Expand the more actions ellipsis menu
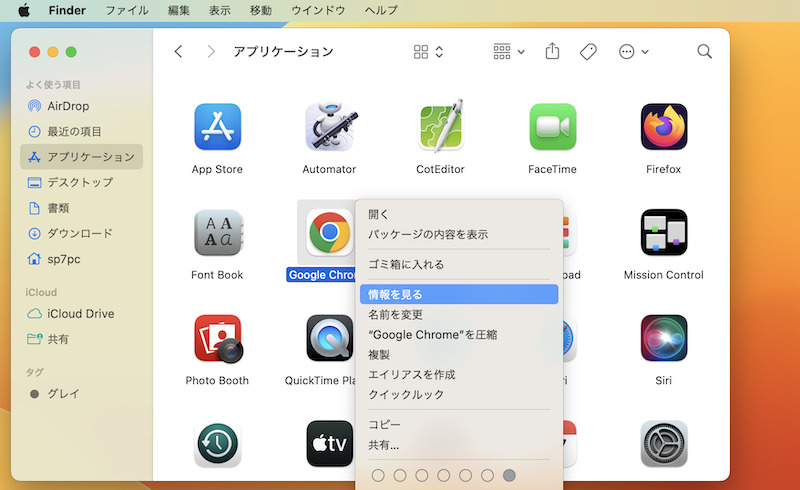 click(634, 51)
